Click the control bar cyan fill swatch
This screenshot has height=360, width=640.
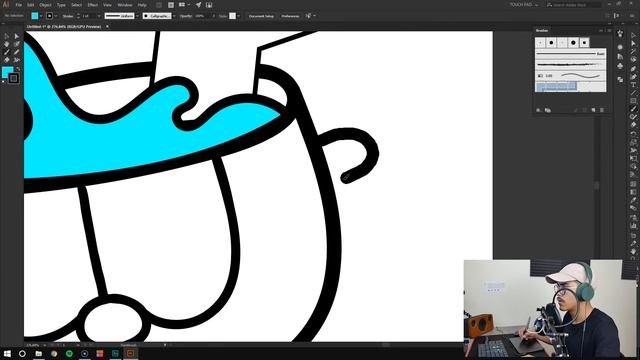coord(35,16)
